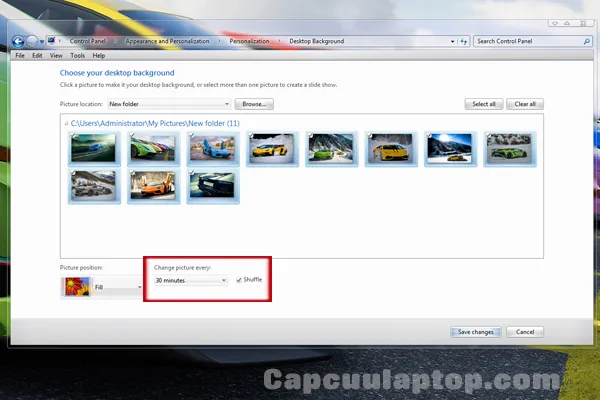Screen dimensions: 600x400
Task: Click the Forward navigation arrow
Action: pyautogui.click(x=32, y=41)
